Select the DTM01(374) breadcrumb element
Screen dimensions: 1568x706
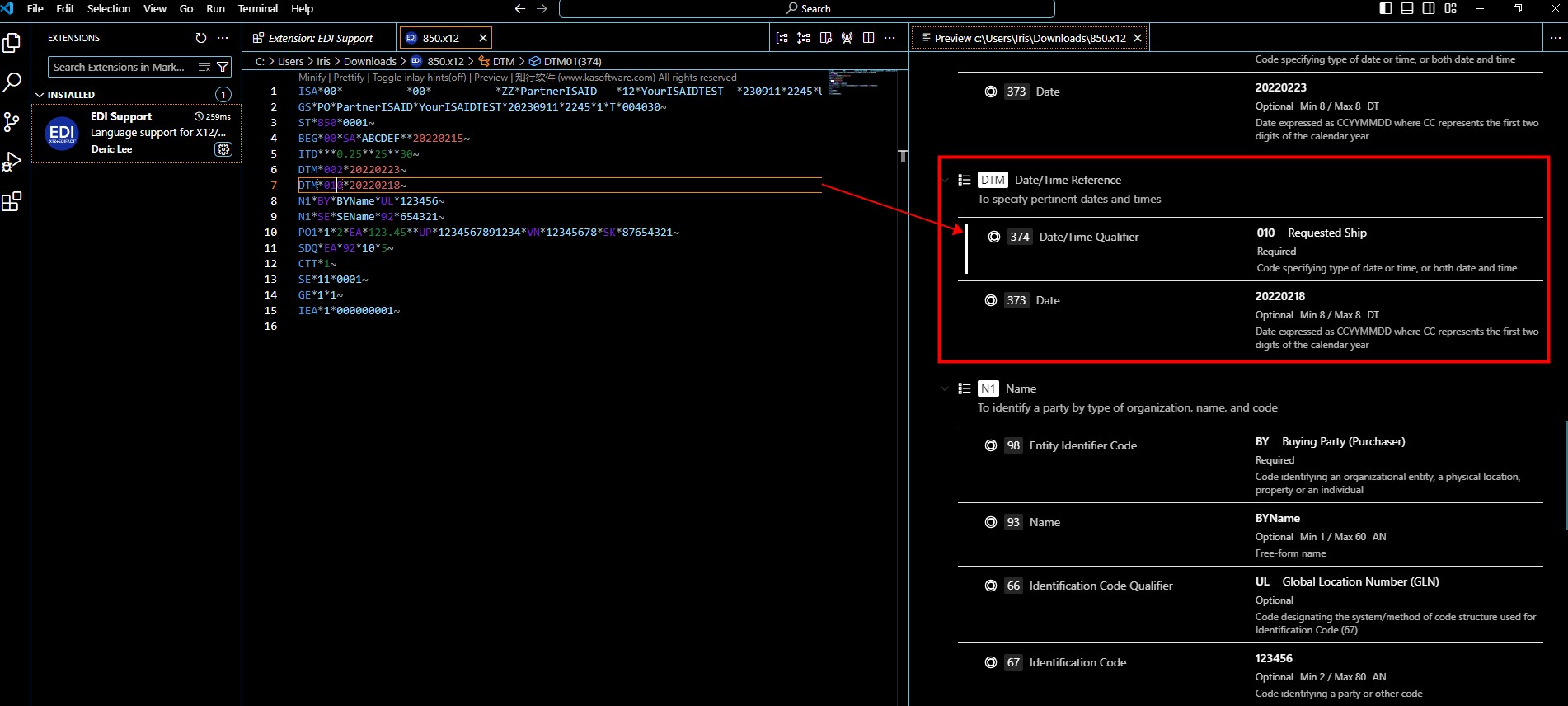pyautogui.click(x=566, y=61)
